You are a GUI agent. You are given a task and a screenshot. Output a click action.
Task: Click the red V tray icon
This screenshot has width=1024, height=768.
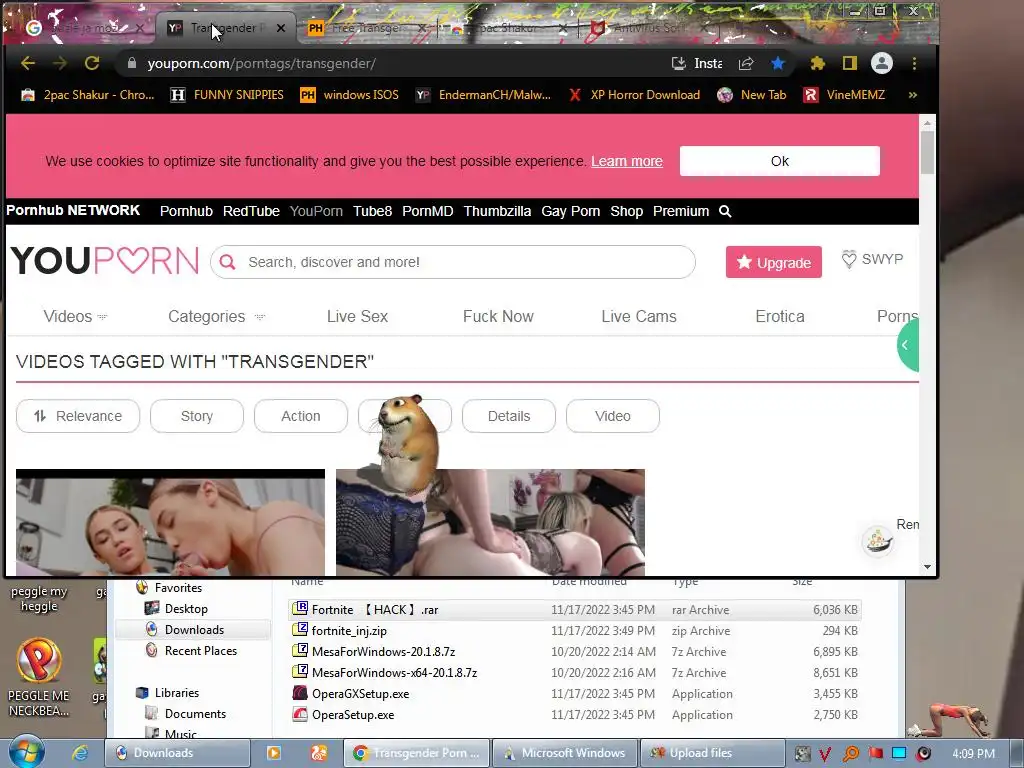pos(825,754)
